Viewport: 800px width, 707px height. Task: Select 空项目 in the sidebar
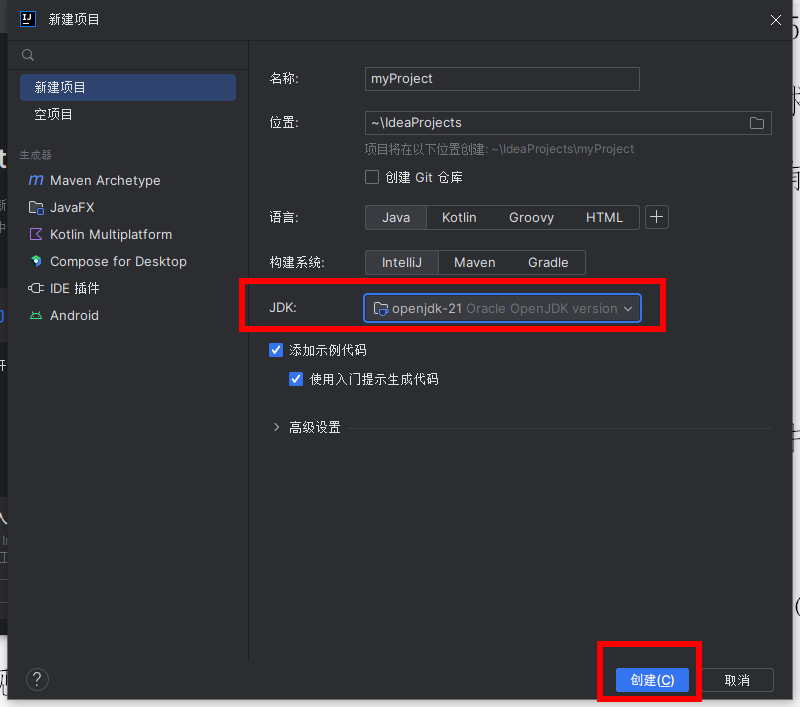tap(128, 114)
